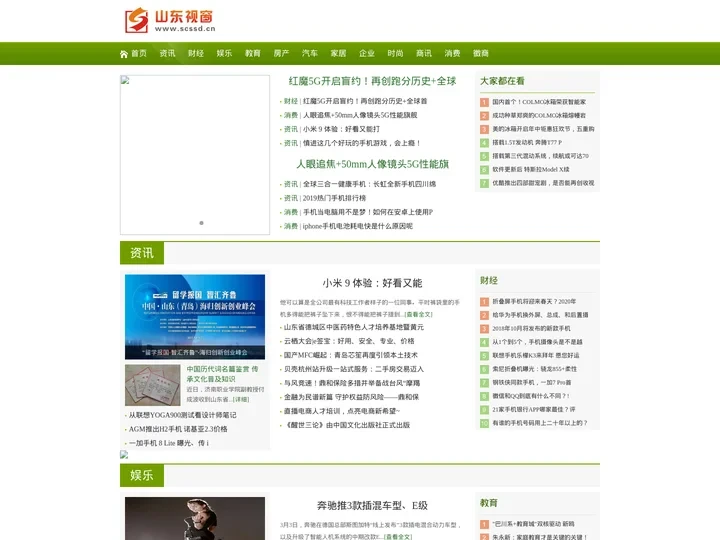
Task: Open article 手机当电脑用不是梦！如何在安卓上使用P
Action: 368,212
